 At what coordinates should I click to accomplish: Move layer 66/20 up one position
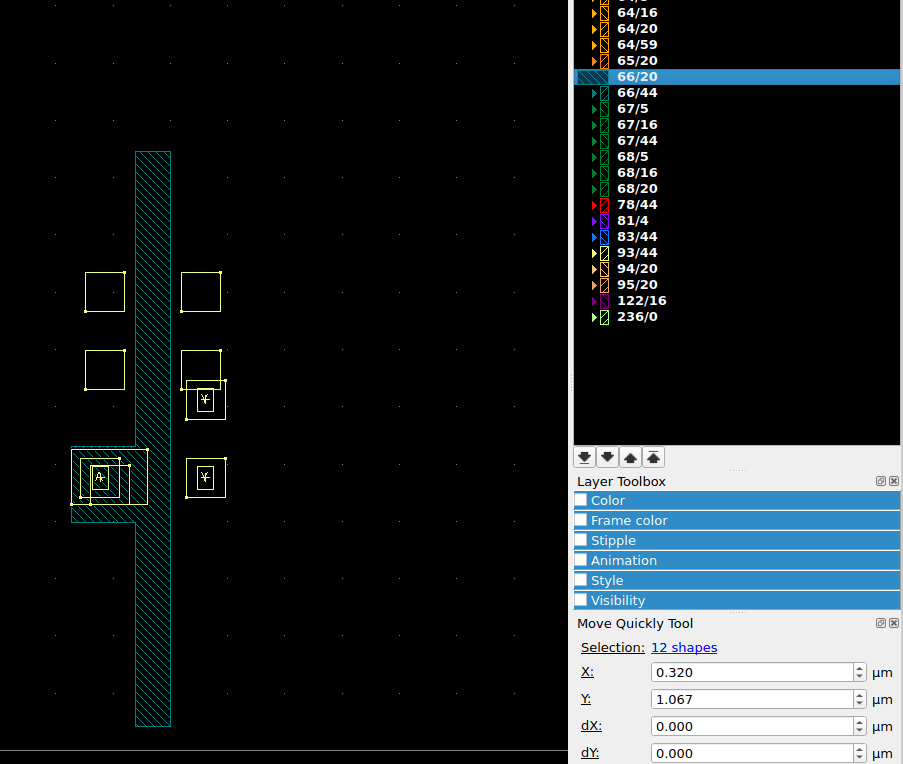pos(630,457)
